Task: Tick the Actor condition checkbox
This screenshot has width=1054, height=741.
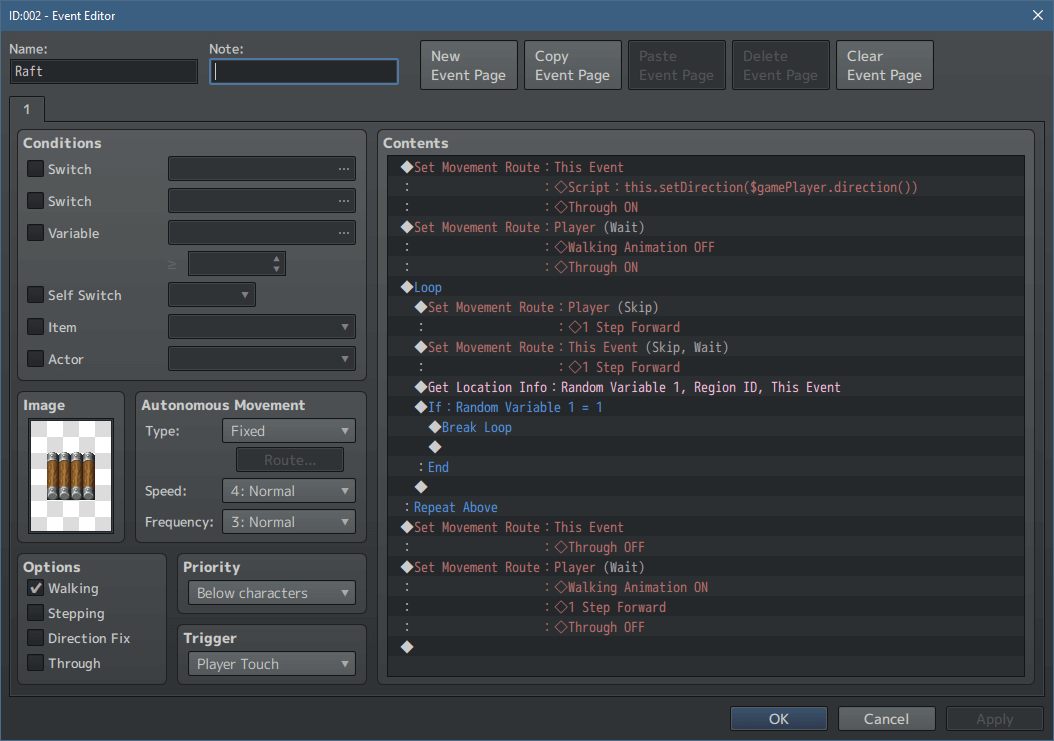Action: (36, 358)
